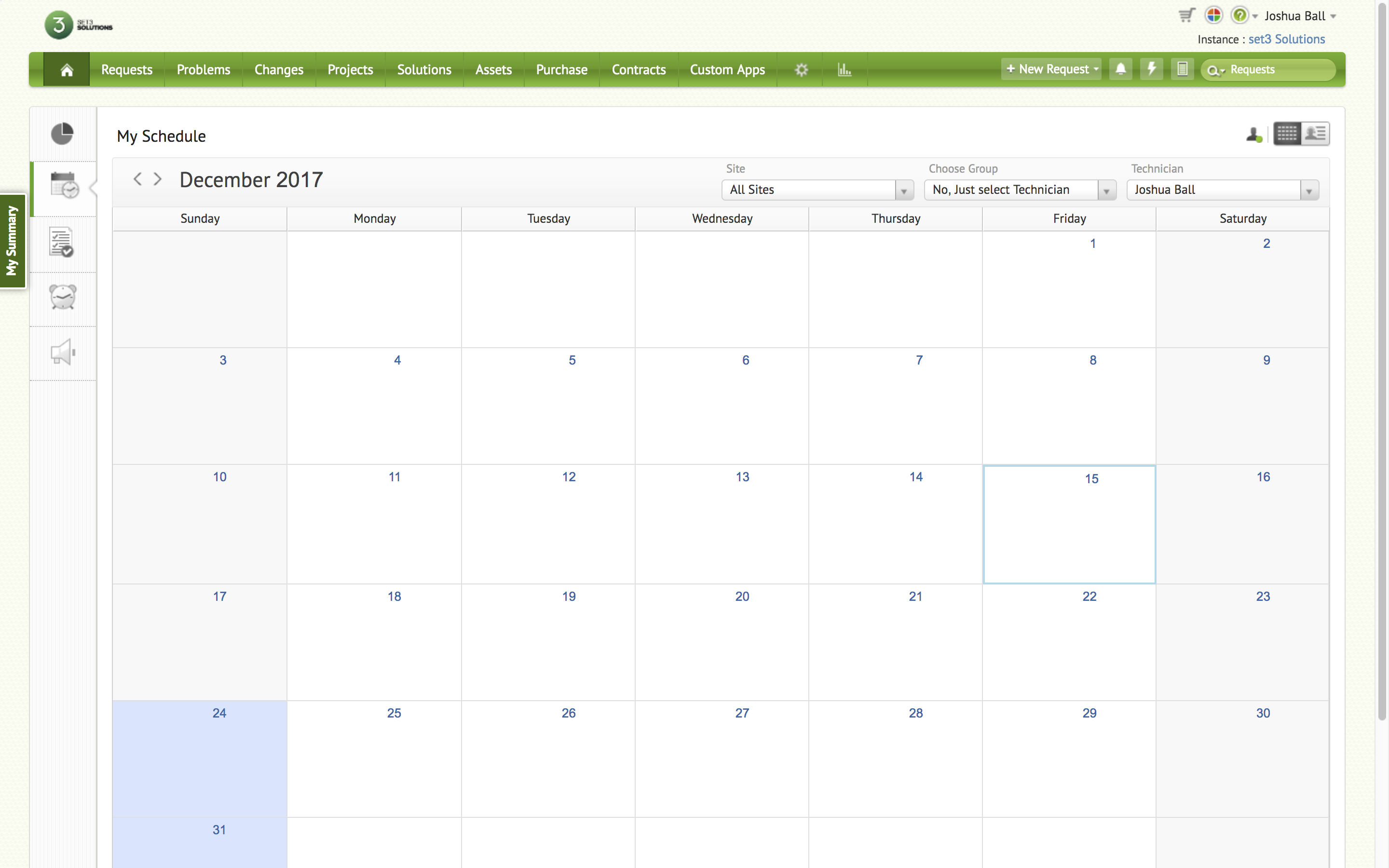The height and width of the screenshot is (868, 1389).
Task: Switch to technician list view
Action: tap(1315, 134)
